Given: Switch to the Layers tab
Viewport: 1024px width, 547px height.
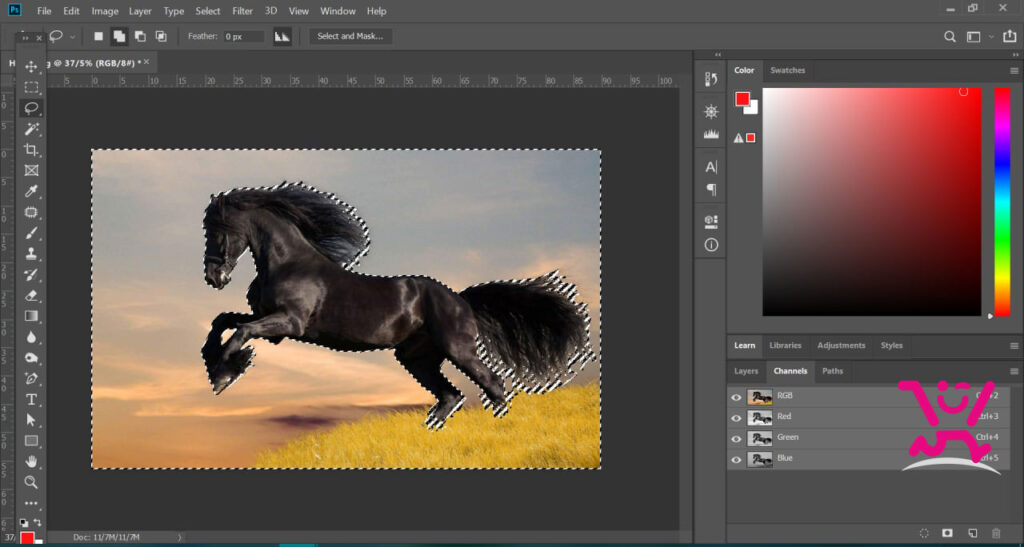Looking at the screenshot, I should 746,371.
